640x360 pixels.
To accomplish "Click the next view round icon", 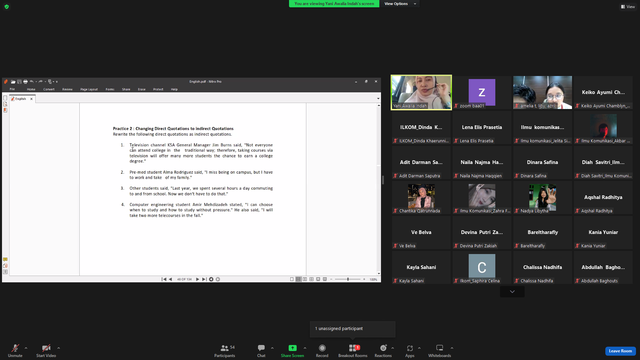I will click(218, 279).
